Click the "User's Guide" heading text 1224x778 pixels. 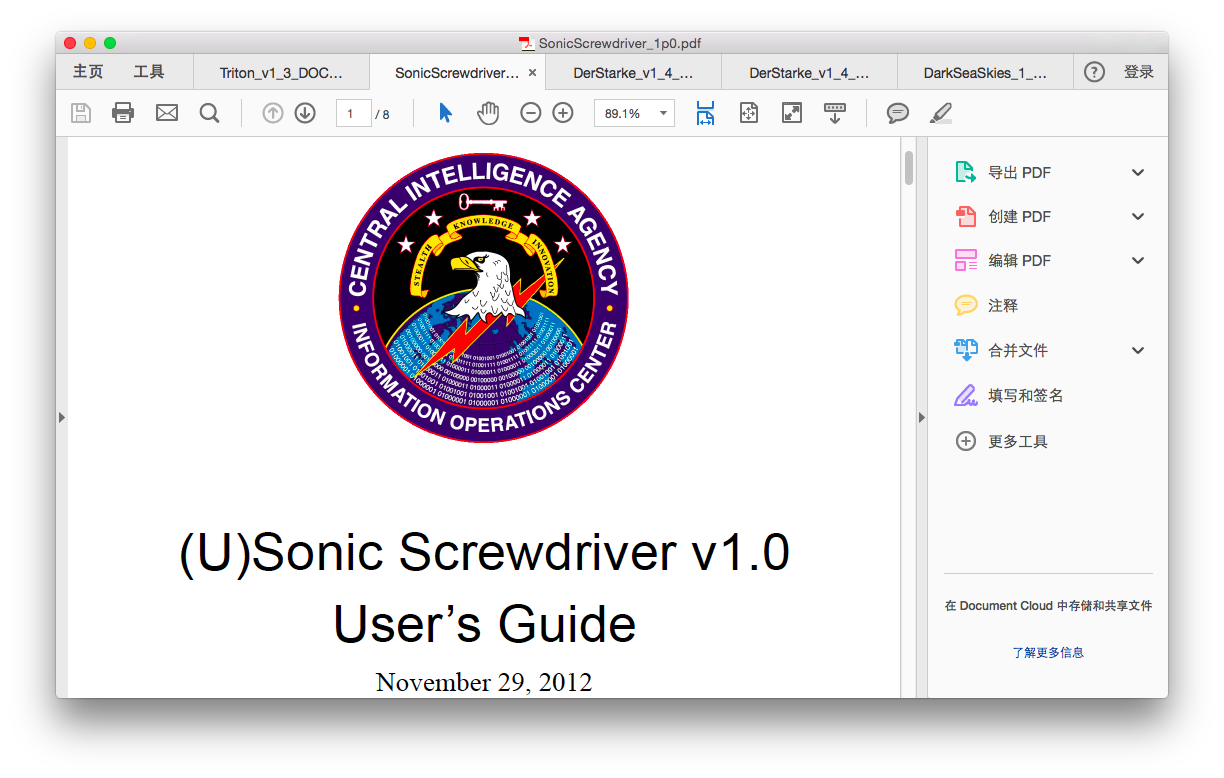(484, 624)
